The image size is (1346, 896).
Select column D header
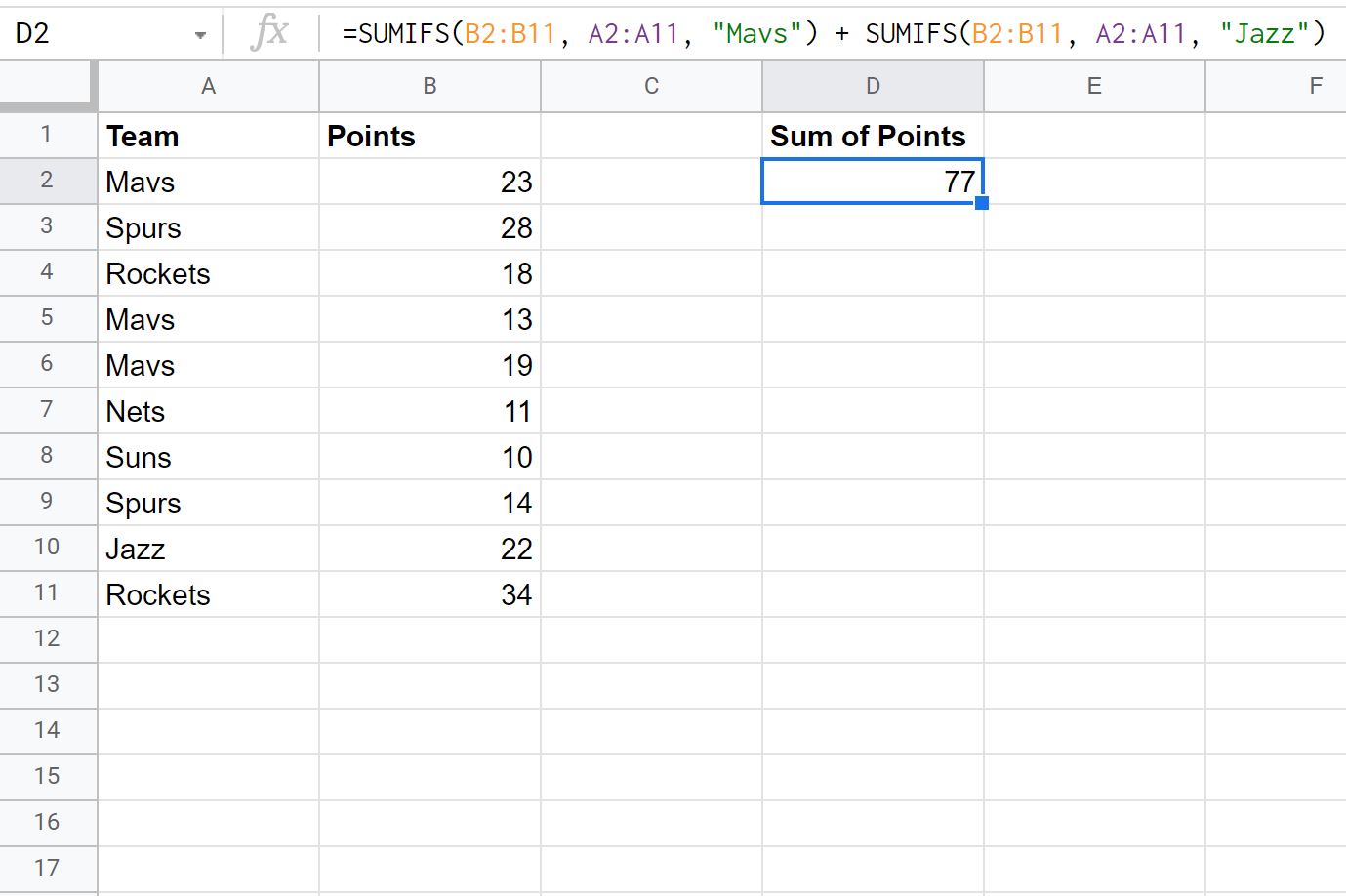tap(873, 87)
